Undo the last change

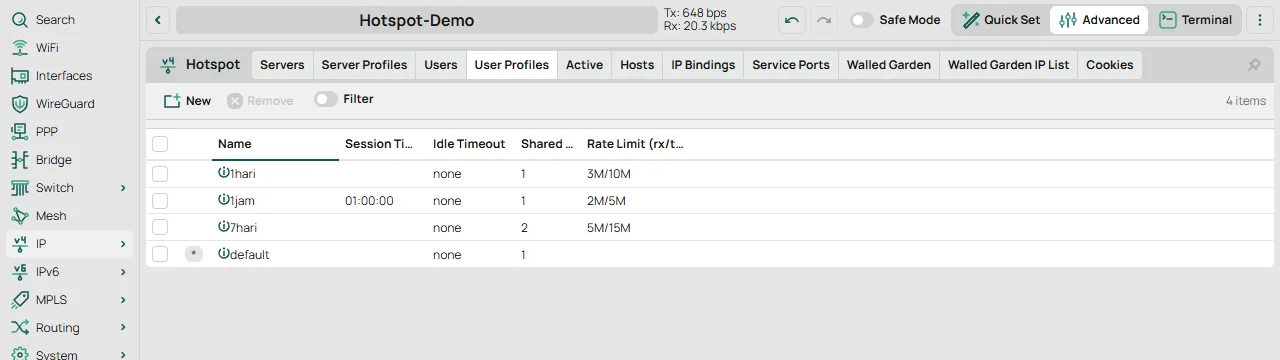(792, 20)
